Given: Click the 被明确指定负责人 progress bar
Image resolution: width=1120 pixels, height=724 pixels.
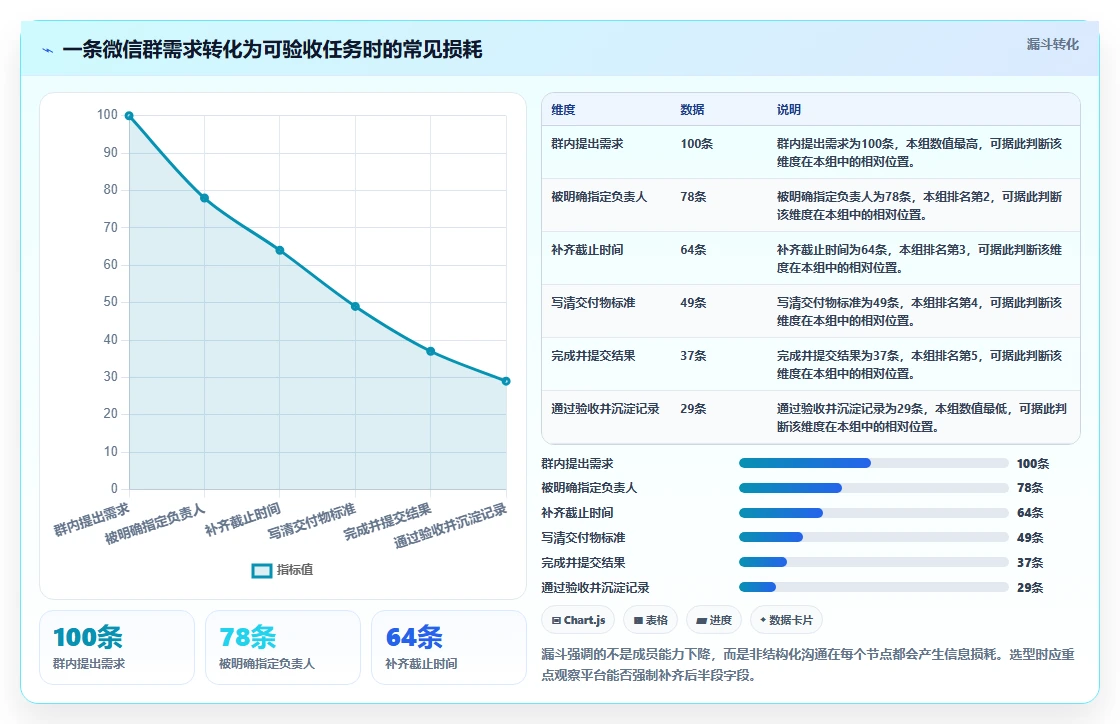Looking at the screenshot, I should tap(874, 488).
